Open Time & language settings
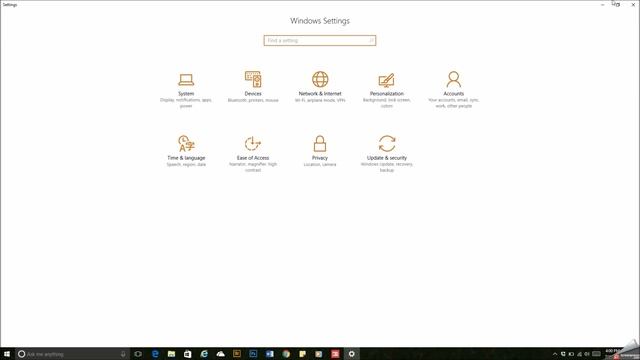Image resolution: width=640 pixels, height=360 pixels. (186, 151)
